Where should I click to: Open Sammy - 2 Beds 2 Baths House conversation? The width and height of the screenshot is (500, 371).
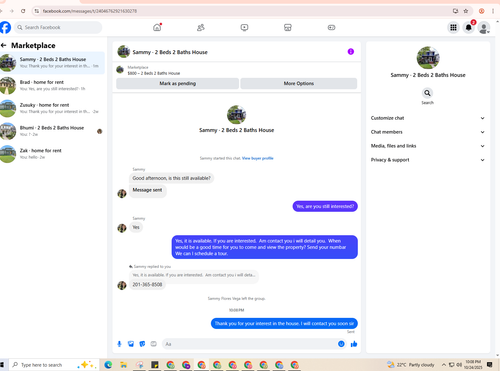[x=52, y=62]
